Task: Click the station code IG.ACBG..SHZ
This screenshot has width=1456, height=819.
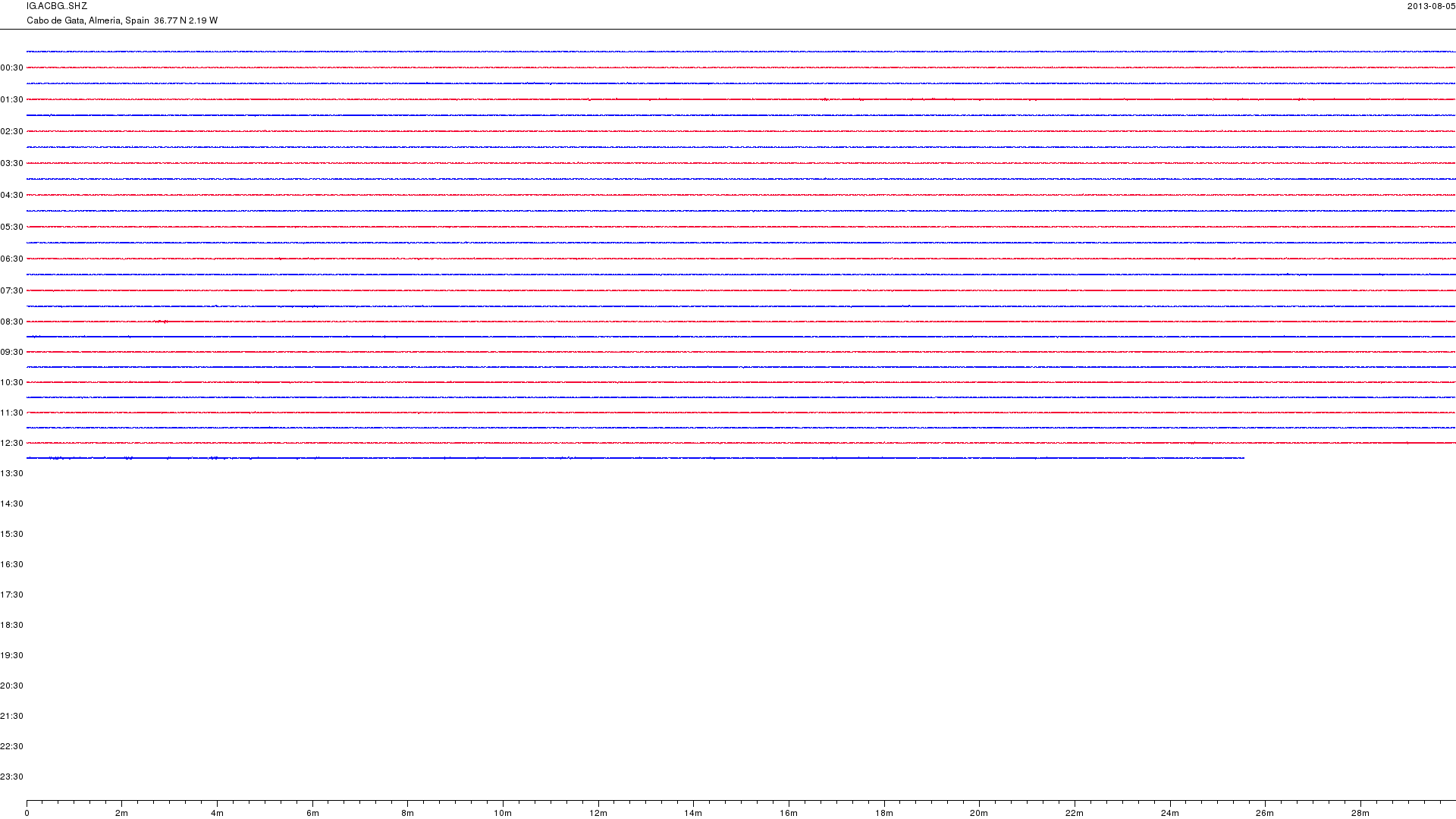Action: (57, 6)
